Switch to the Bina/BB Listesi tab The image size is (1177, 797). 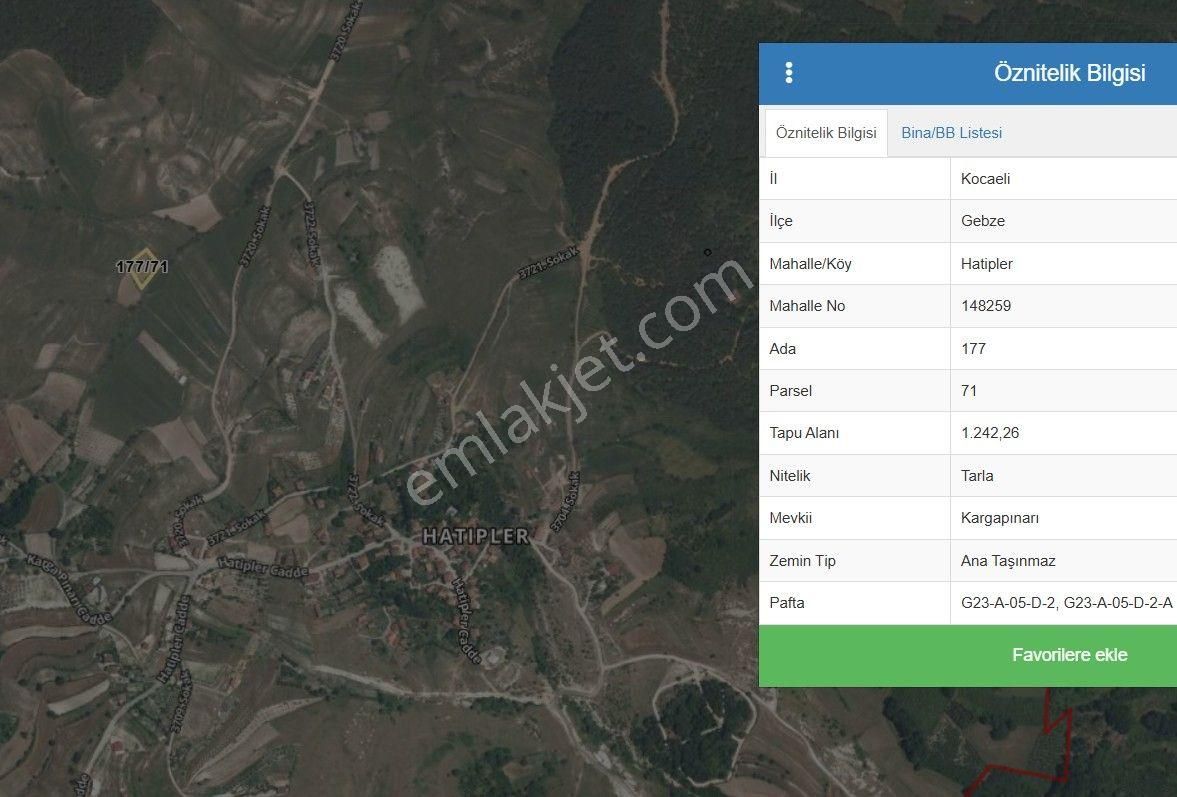tap(951, 133)
